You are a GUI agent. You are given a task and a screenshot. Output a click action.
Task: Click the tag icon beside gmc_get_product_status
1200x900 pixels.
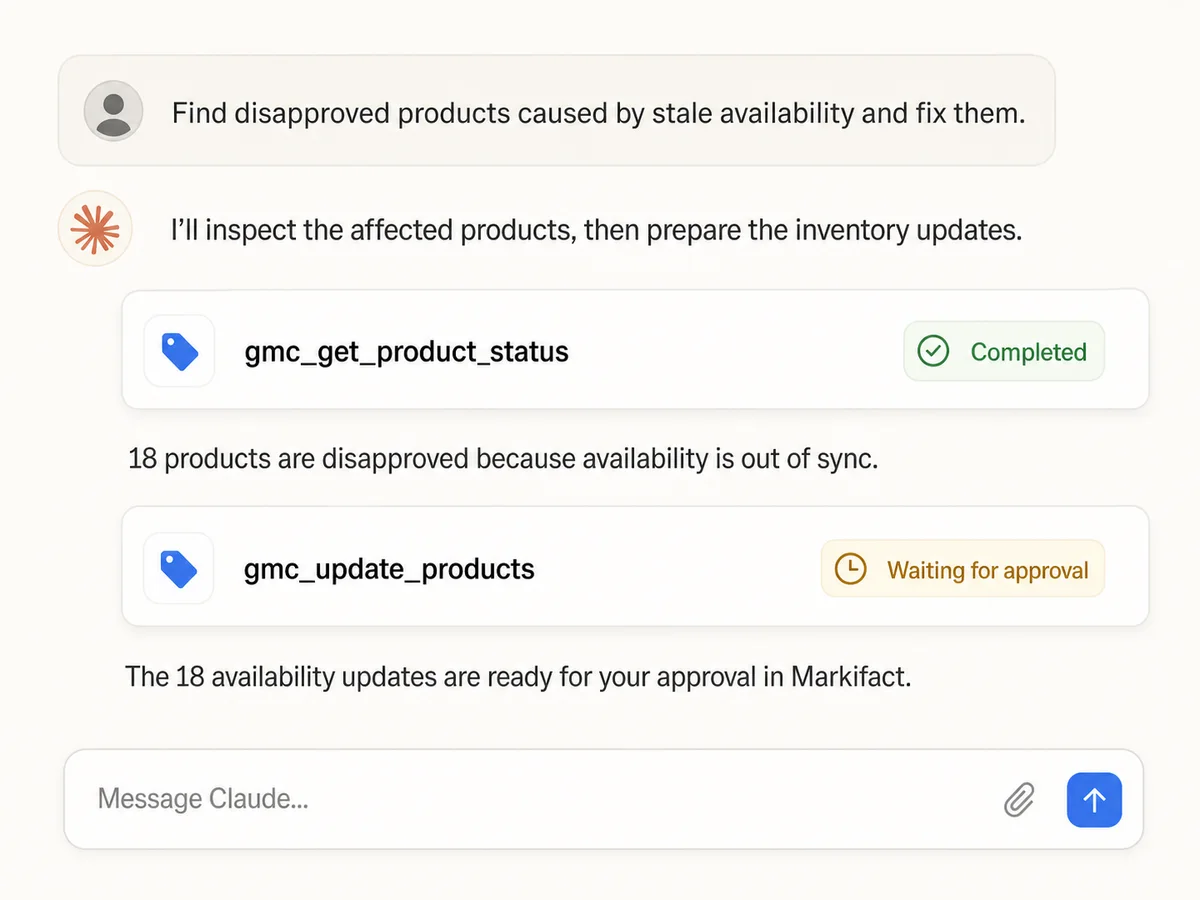[180, 351]
